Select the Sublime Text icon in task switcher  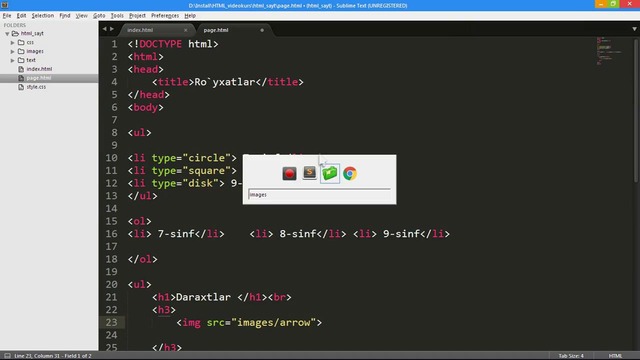pos(309,173)
